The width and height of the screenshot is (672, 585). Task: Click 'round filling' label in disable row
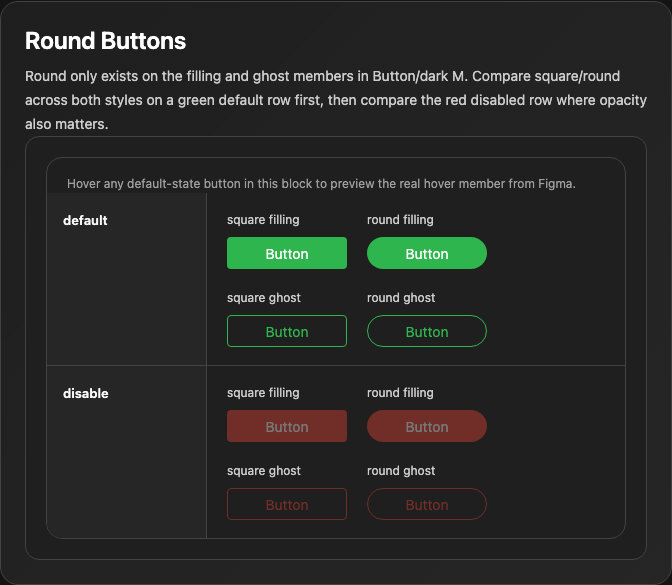point(400,393)
